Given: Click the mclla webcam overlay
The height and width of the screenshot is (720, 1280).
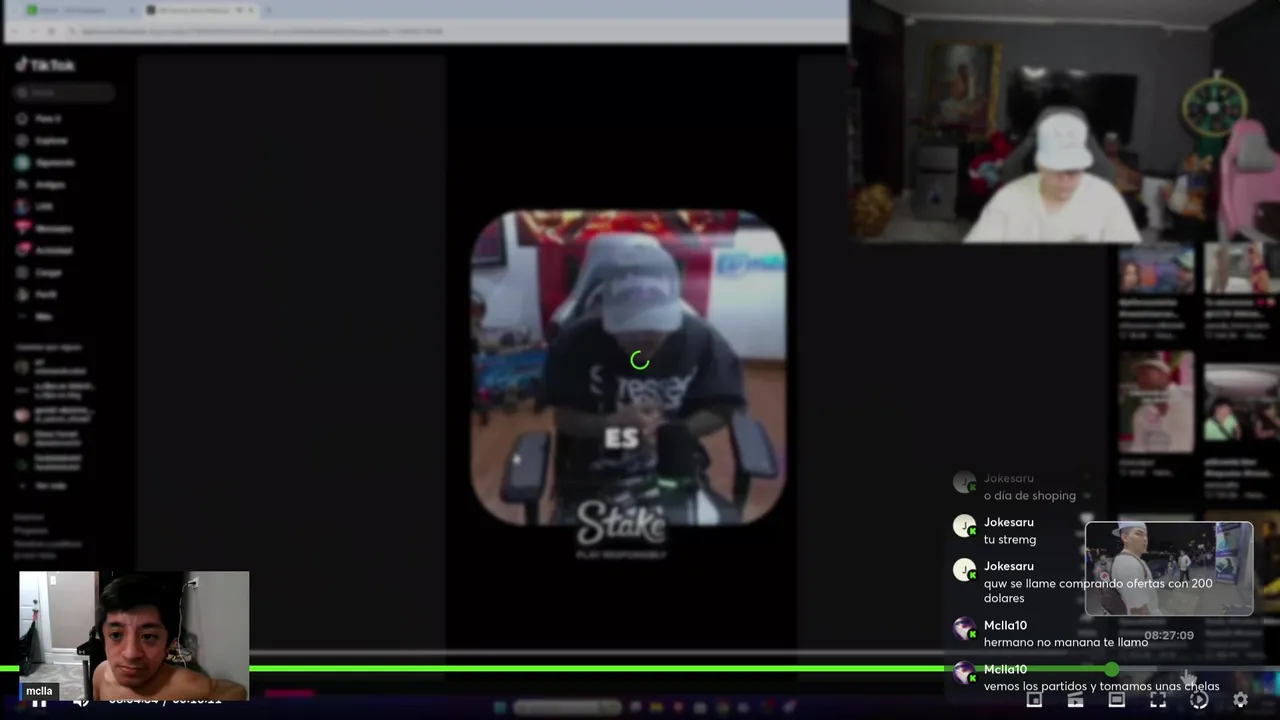Looking at the screenshot, I should (134, 636).
